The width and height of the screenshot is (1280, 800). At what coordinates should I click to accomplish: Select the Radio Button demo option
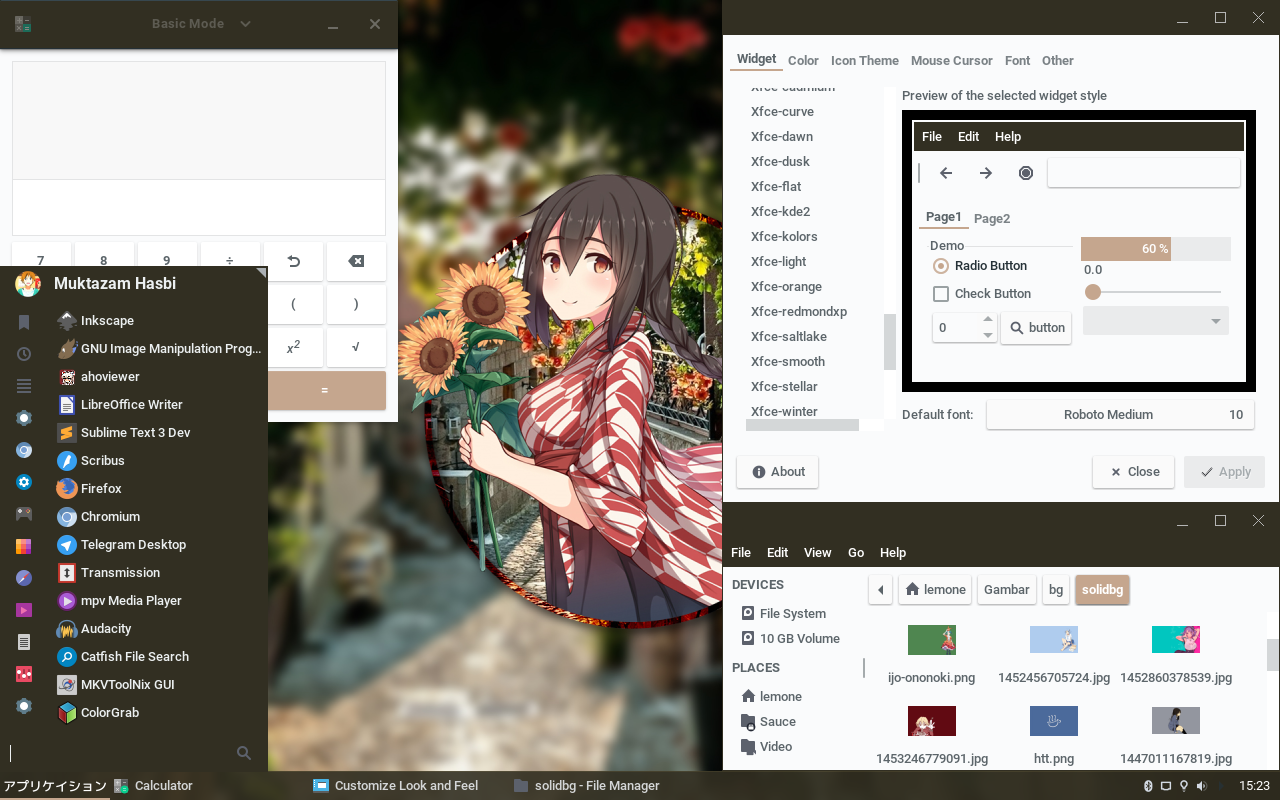click(979, 266)
